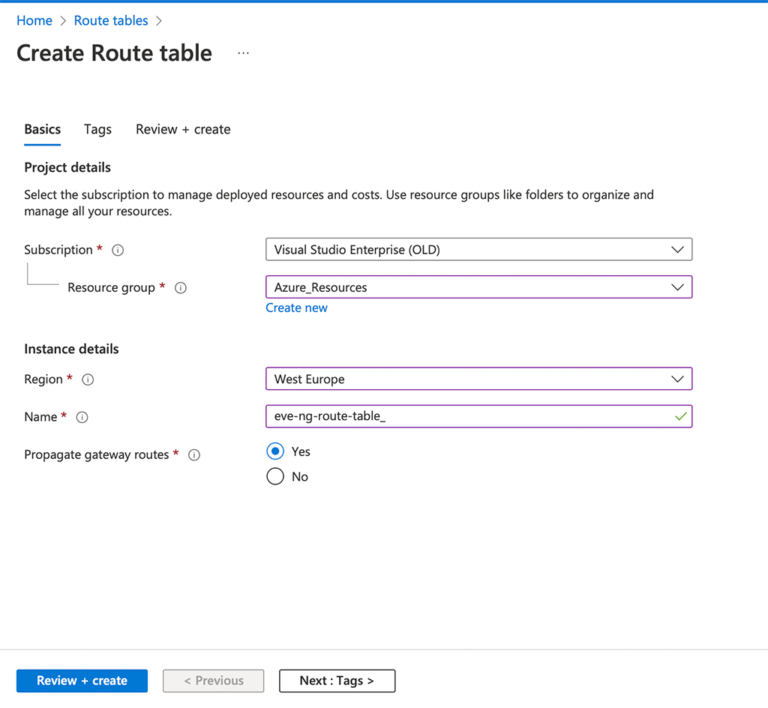Image resolution: width=768 pixels, height=708 pixels.
Task: Open the Review + create tab
Action: pyautogui.click(x=183, y=129)
